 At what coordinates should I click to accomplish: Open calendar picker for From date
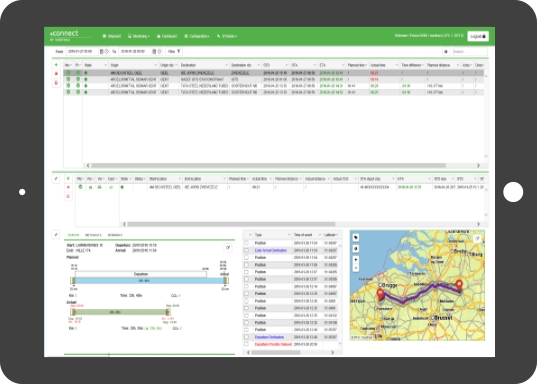click(x=101, y=51)
